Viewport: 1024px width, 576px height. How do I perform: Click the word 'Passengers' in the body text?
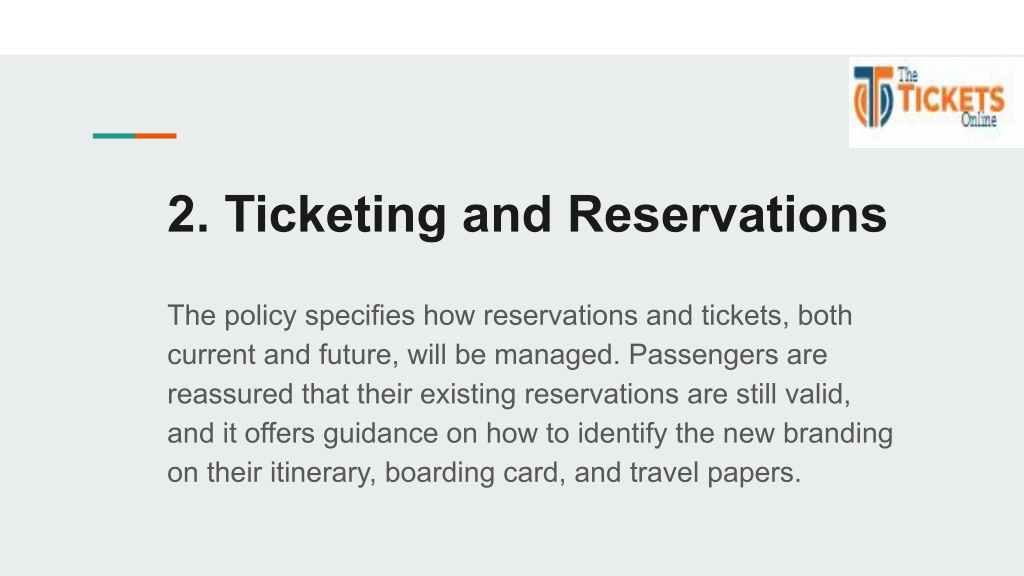point(703,356)
